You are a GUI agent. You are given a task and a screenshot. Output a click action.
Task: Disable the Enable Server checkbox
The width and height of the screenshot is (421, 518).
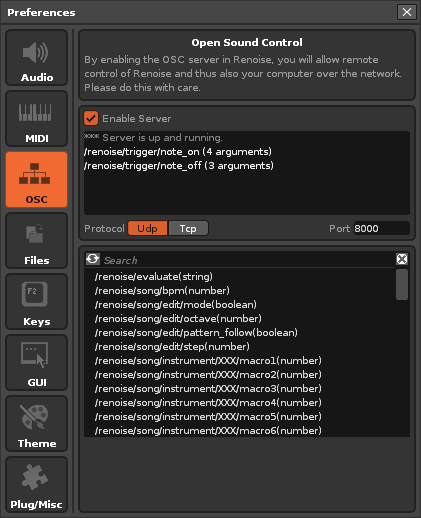[91, 118]
